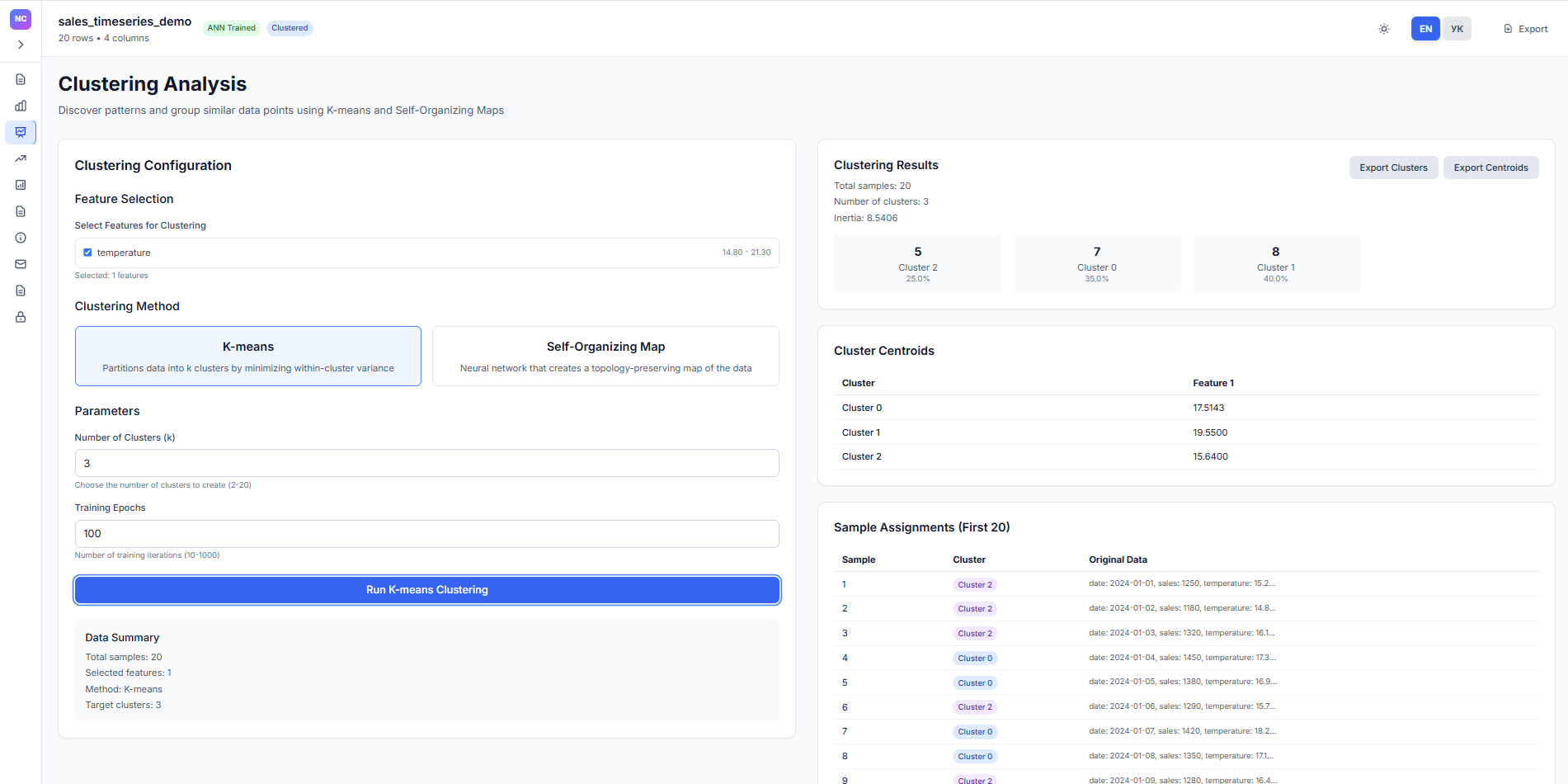Click the Cluster 2 tag for sample 6
The width and height of the screenshot is (1568, 784).
pyautogui.click(x=975, y=707)
